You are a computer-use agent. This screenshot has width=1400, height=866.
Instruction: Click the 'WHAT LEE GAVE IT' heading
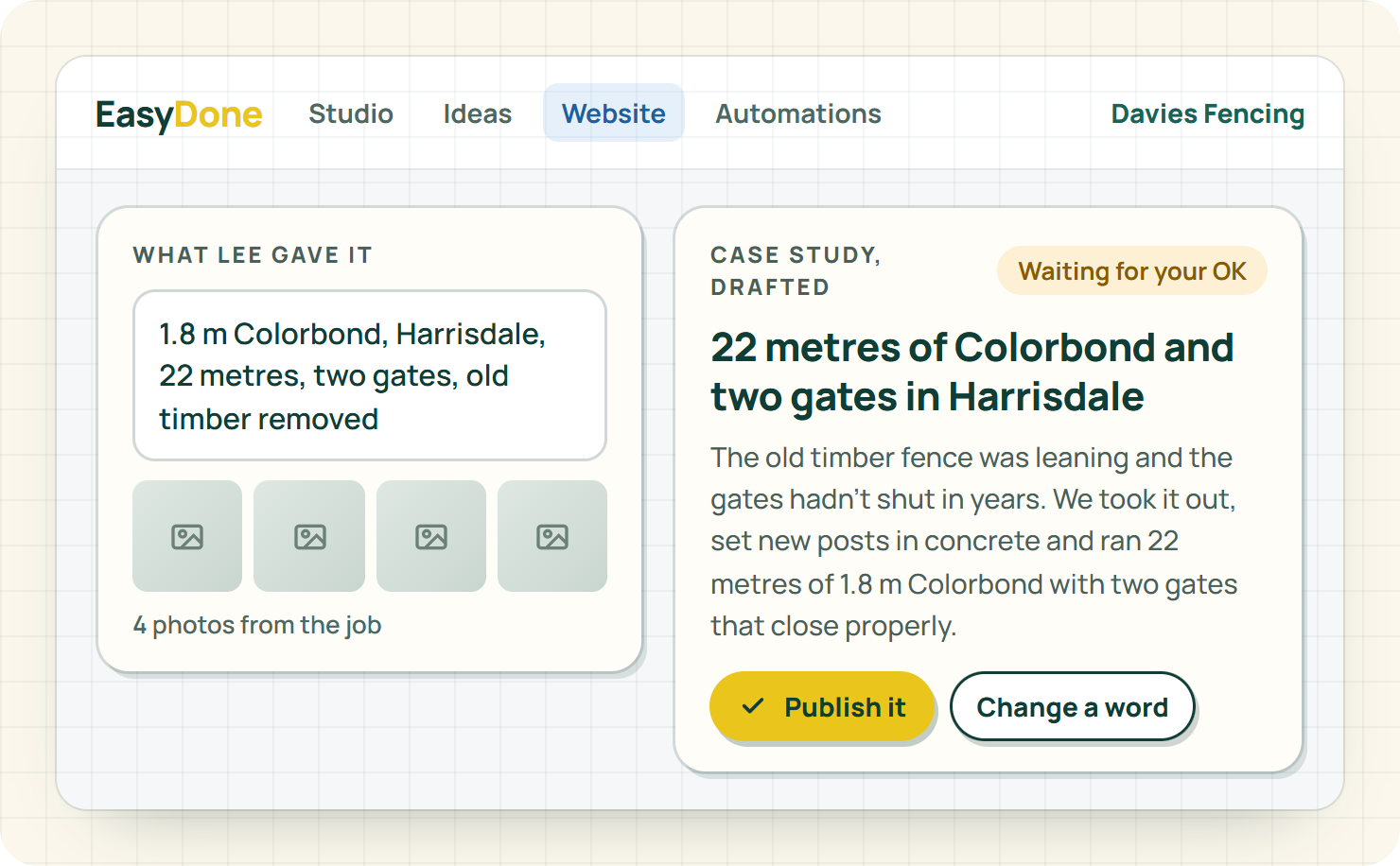[x=253, y=255]
